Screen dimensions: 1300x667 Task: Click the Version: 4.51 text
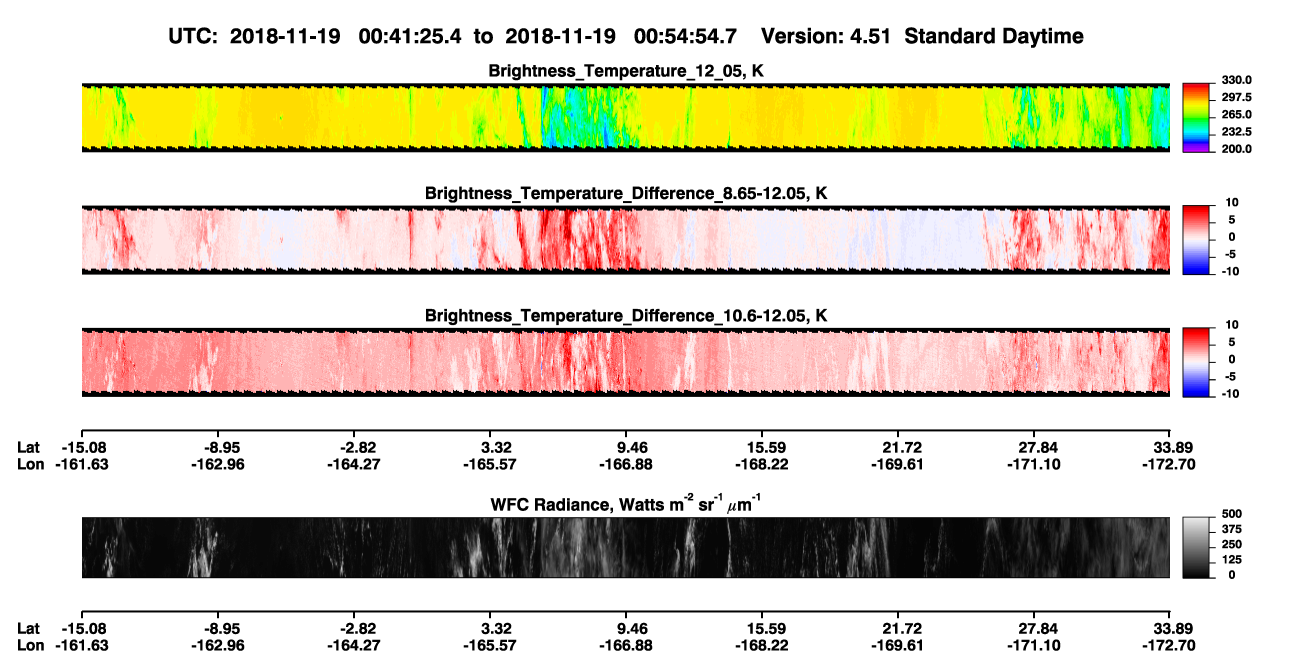826,36
